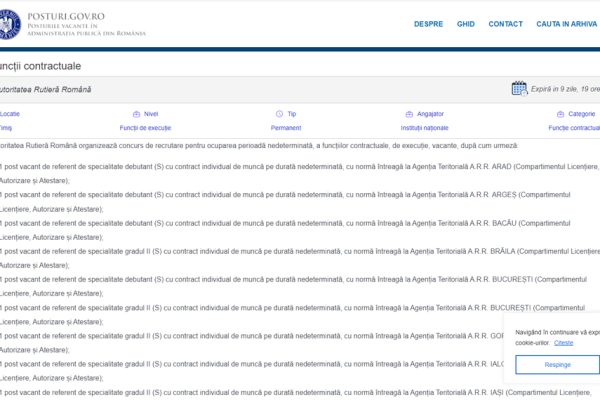Click the briefcase icon next to Angajator
Viewport: 600px width, 400px height.
(x=409, y=114)
